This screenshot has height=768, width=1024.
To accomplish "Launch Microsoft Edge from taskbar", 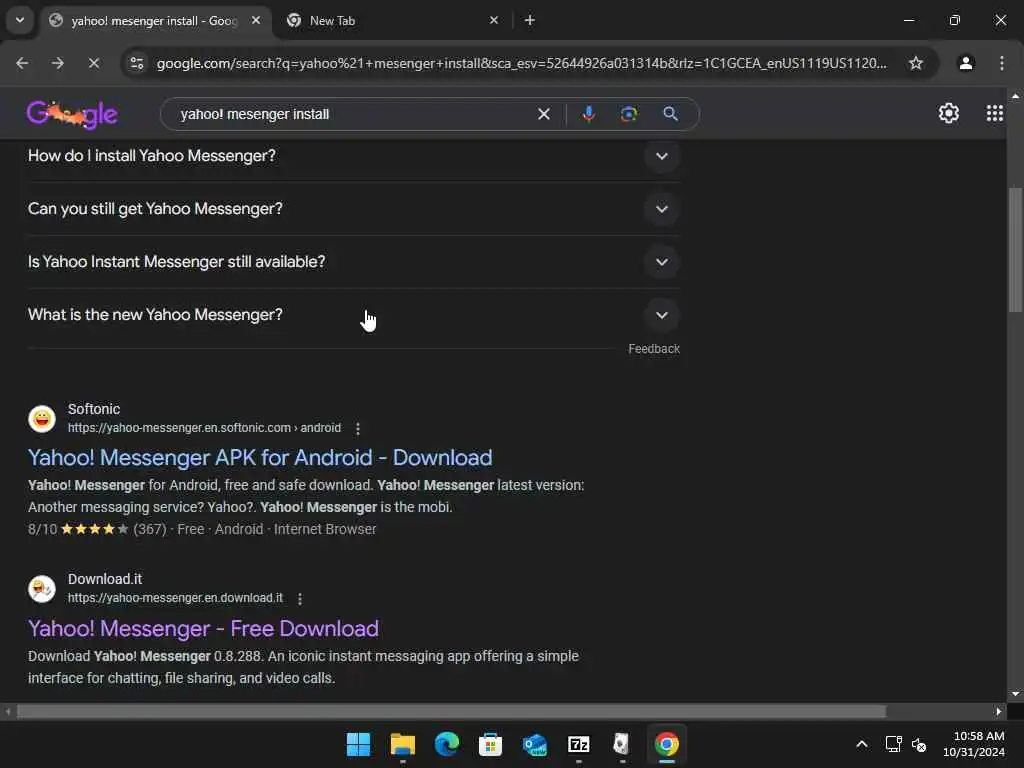I will (447, 744).
